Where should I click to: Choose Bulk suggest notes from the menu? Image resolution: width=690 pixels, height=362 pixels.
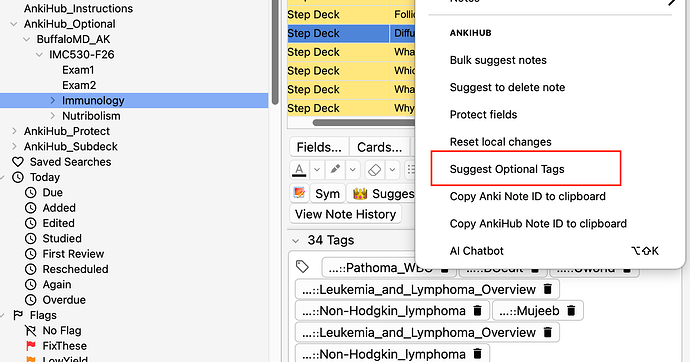click(498, 60)
